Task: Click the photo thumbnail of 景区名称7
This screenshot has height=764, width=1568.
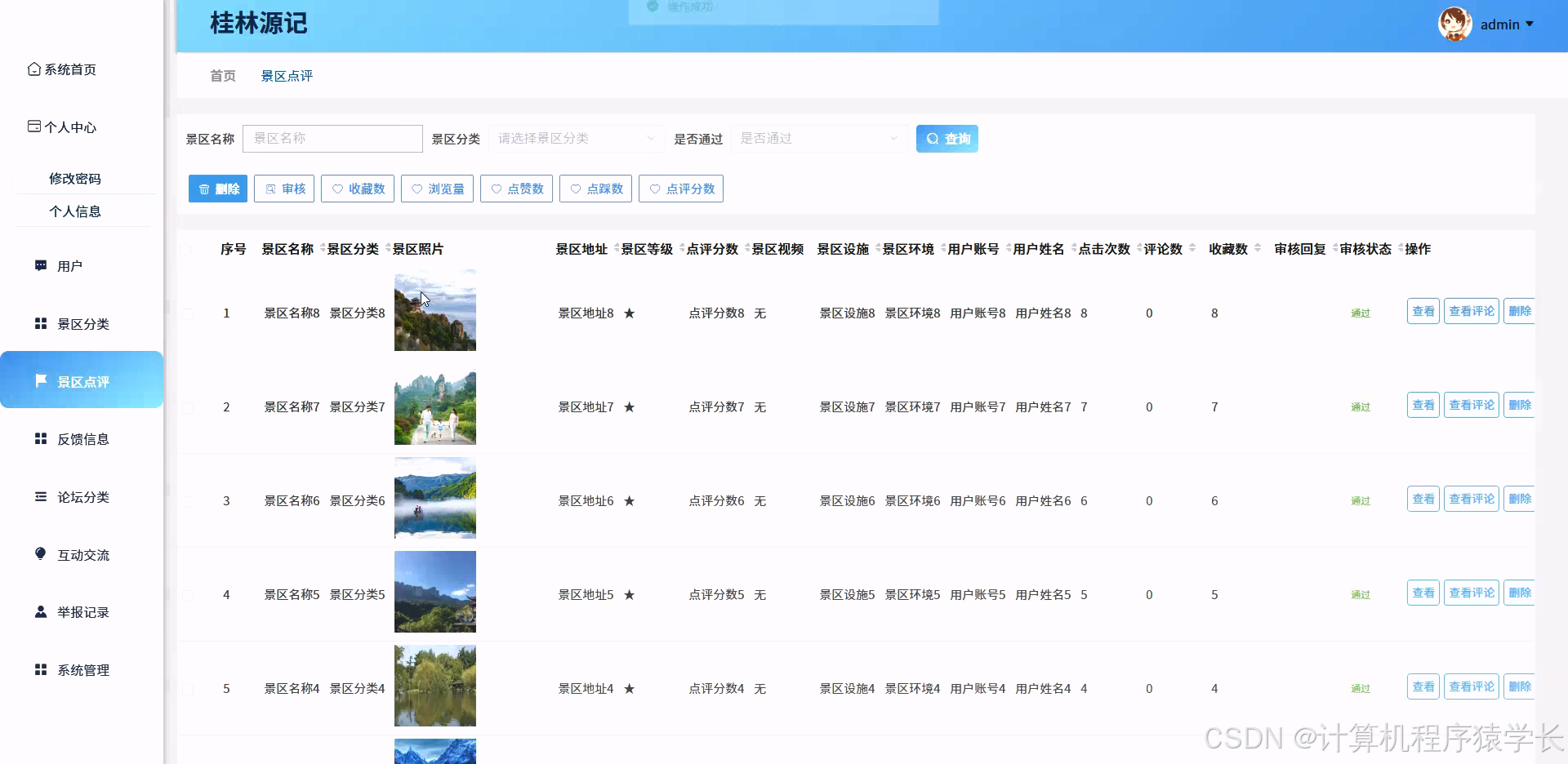Action: pyautogui.click(x=434, y=407)
